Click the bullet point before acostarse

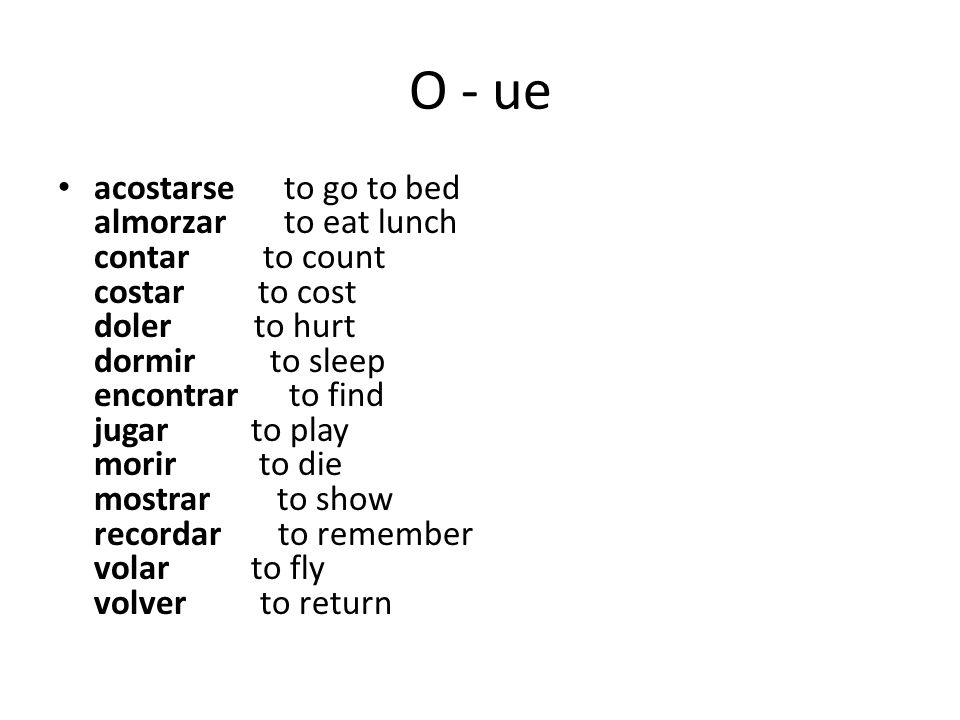click(64, 187)
